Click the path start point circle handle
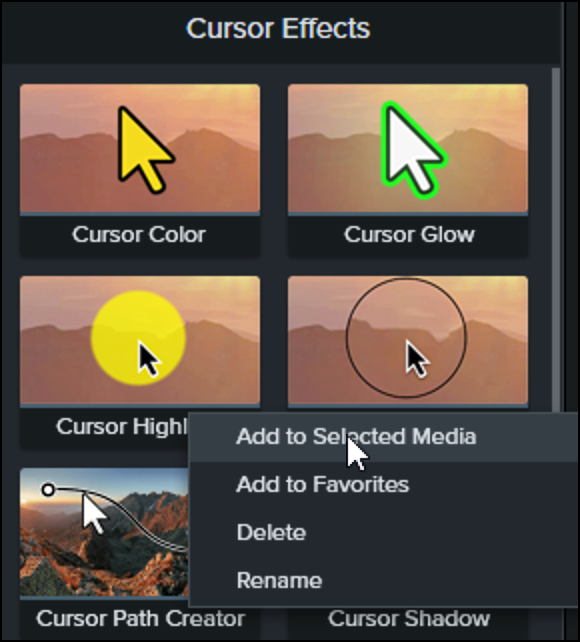This screenshot has width=580, height=642. click(x=48, y=489)
